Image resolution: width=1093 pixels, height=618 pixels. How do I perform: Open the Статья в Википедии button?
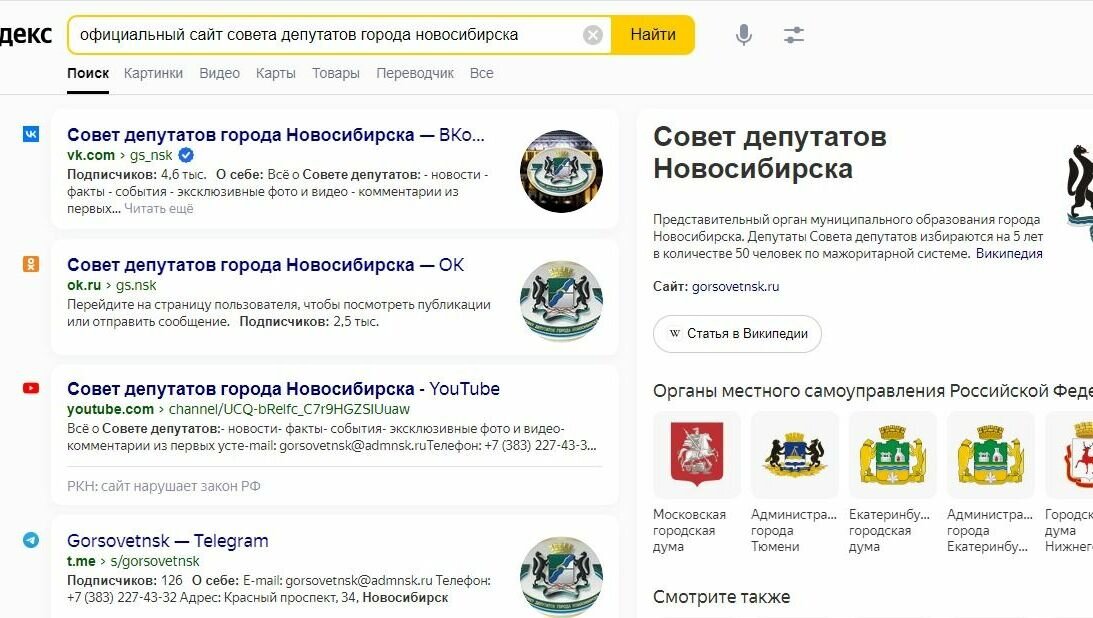(737, 334)
